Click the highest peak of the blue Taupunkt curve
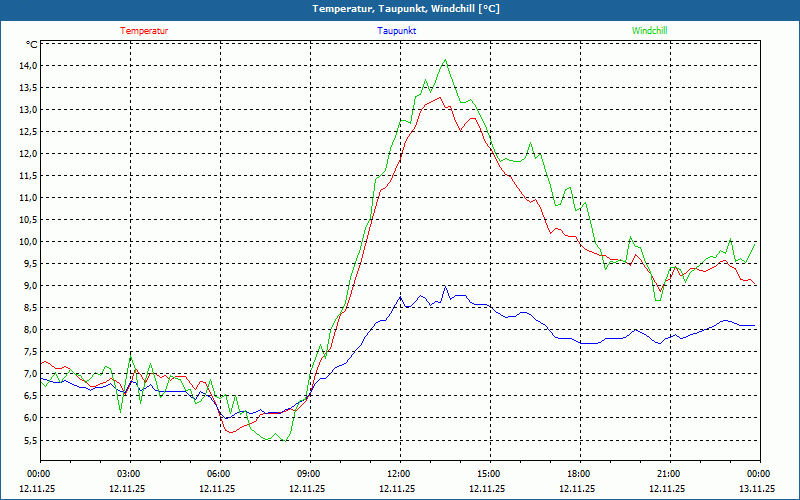 pos(446,287)
